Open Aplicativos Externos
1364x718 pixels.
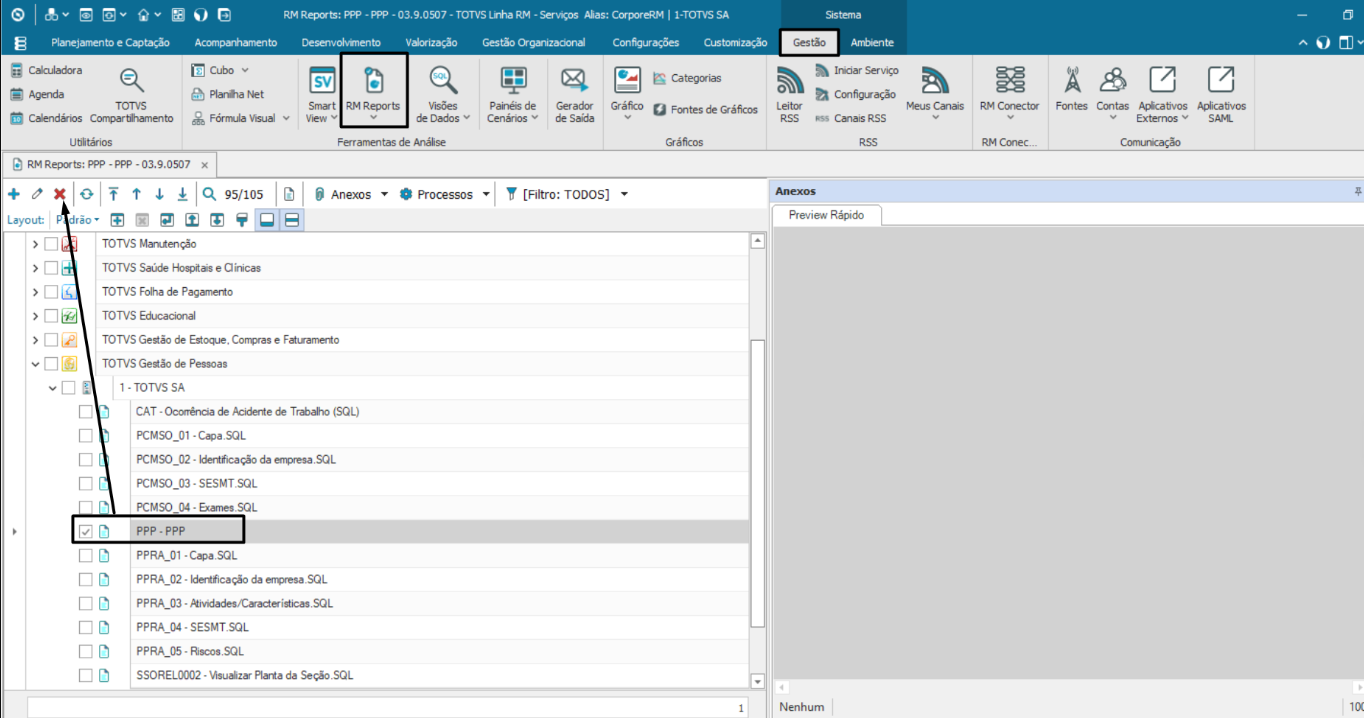tap(1162, 97)
